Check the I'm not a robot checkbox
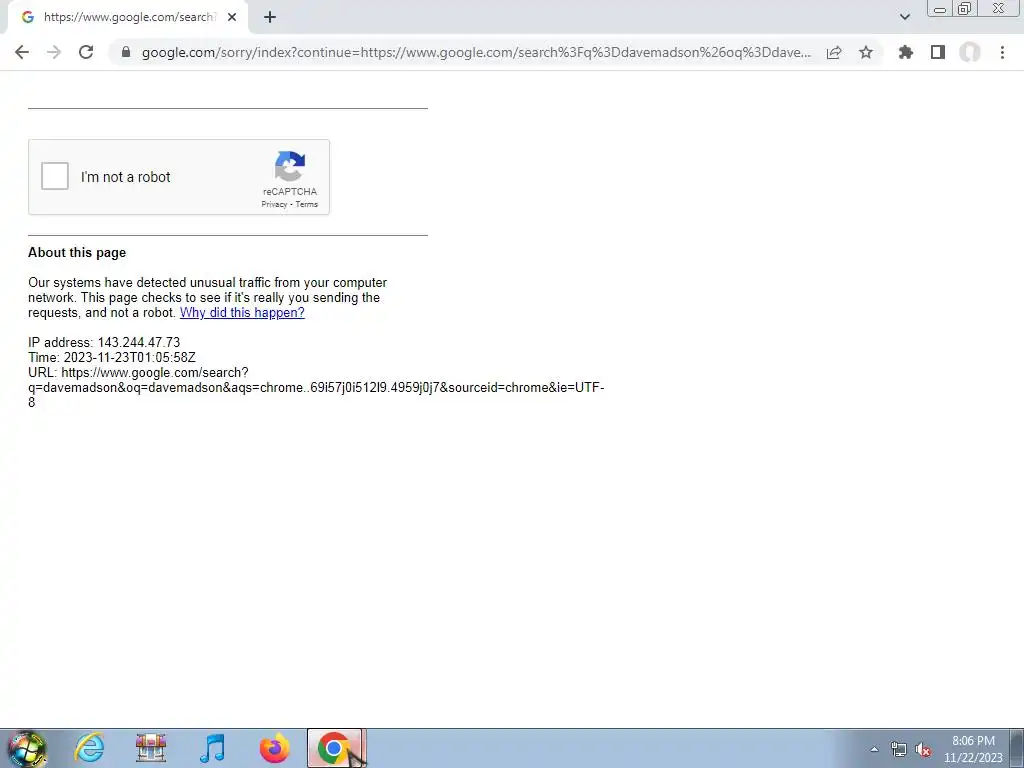The height and width of the screenshot is (768, 1024). click(55, 176)
